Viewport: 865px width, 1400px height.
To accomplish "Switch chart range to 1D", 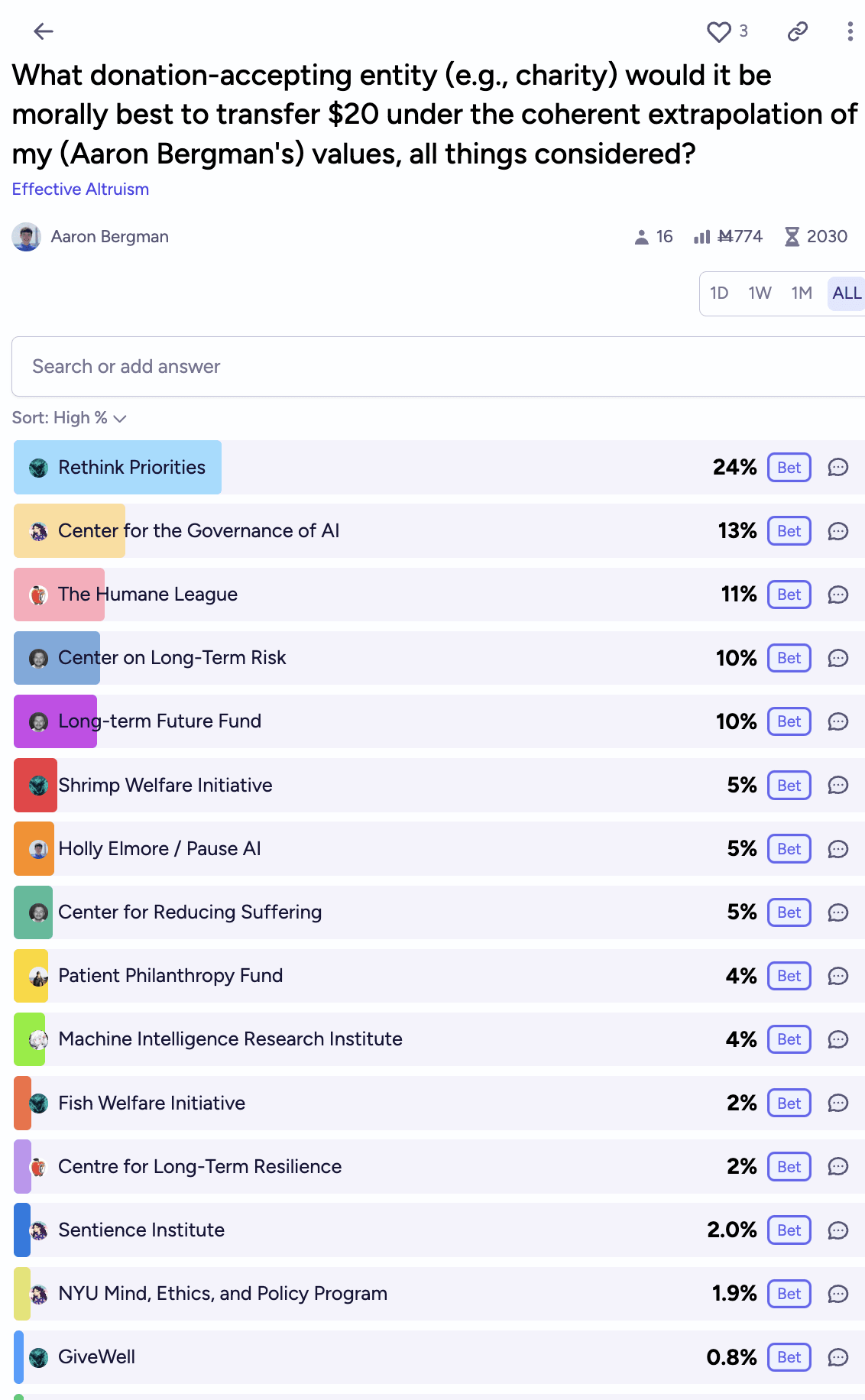I will [719, 293].
